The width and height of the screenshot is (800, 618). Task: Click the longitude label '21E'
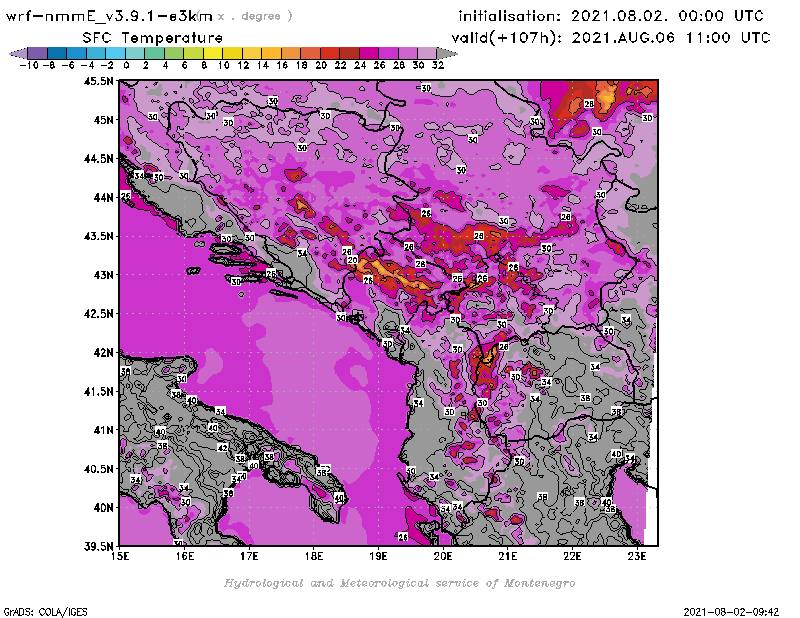point(507,556)
